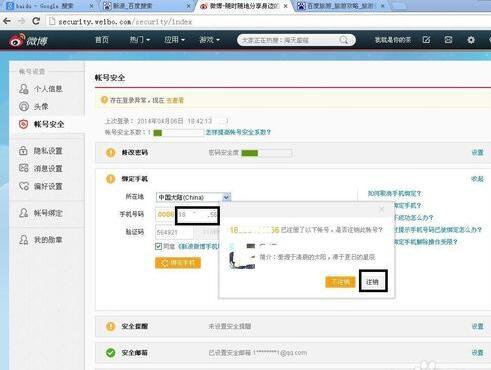Click the browser back arrow
This screenshot has height=370, width=491.
[x=7, y=21]
